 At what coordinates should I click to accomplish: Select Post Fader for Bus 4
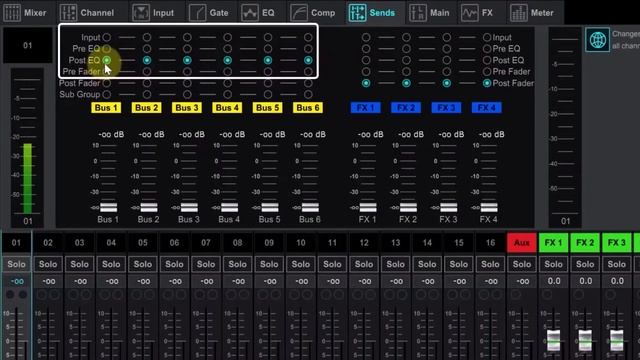click(x=227, y=83)
